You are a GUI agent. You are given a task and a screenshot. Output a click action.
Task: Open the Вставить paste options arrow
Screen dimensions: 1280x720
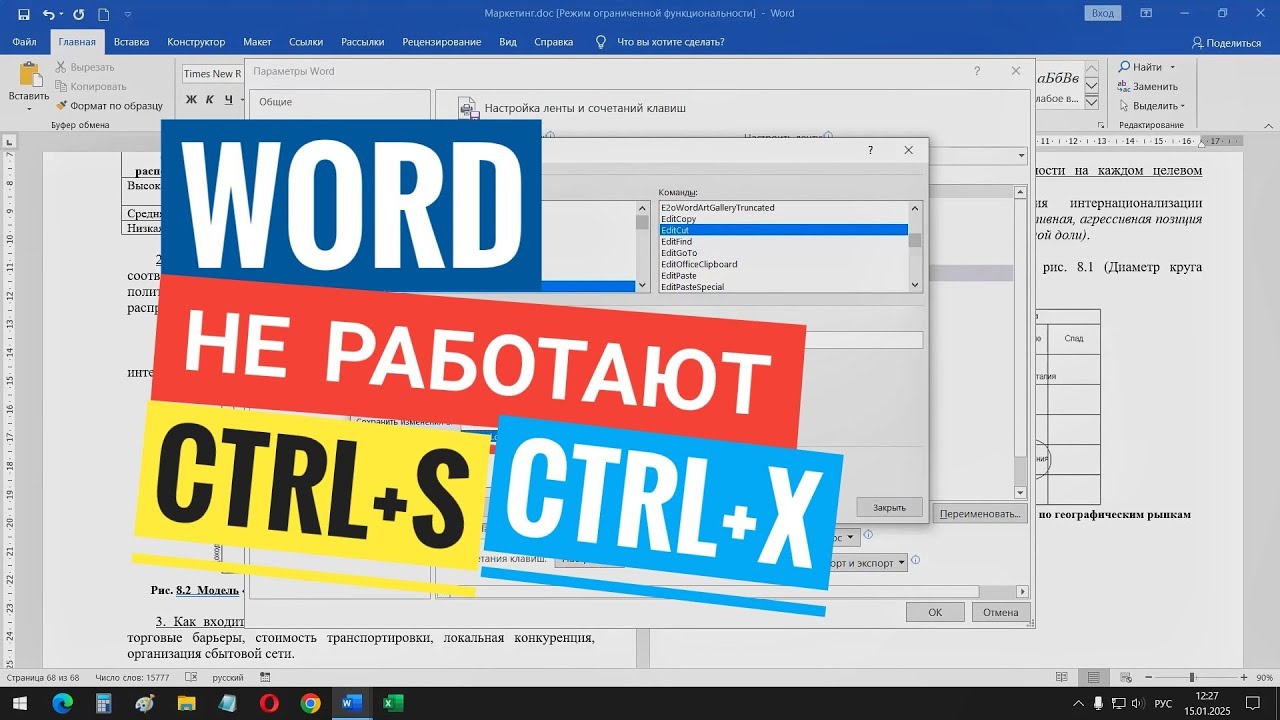[29, 107]
